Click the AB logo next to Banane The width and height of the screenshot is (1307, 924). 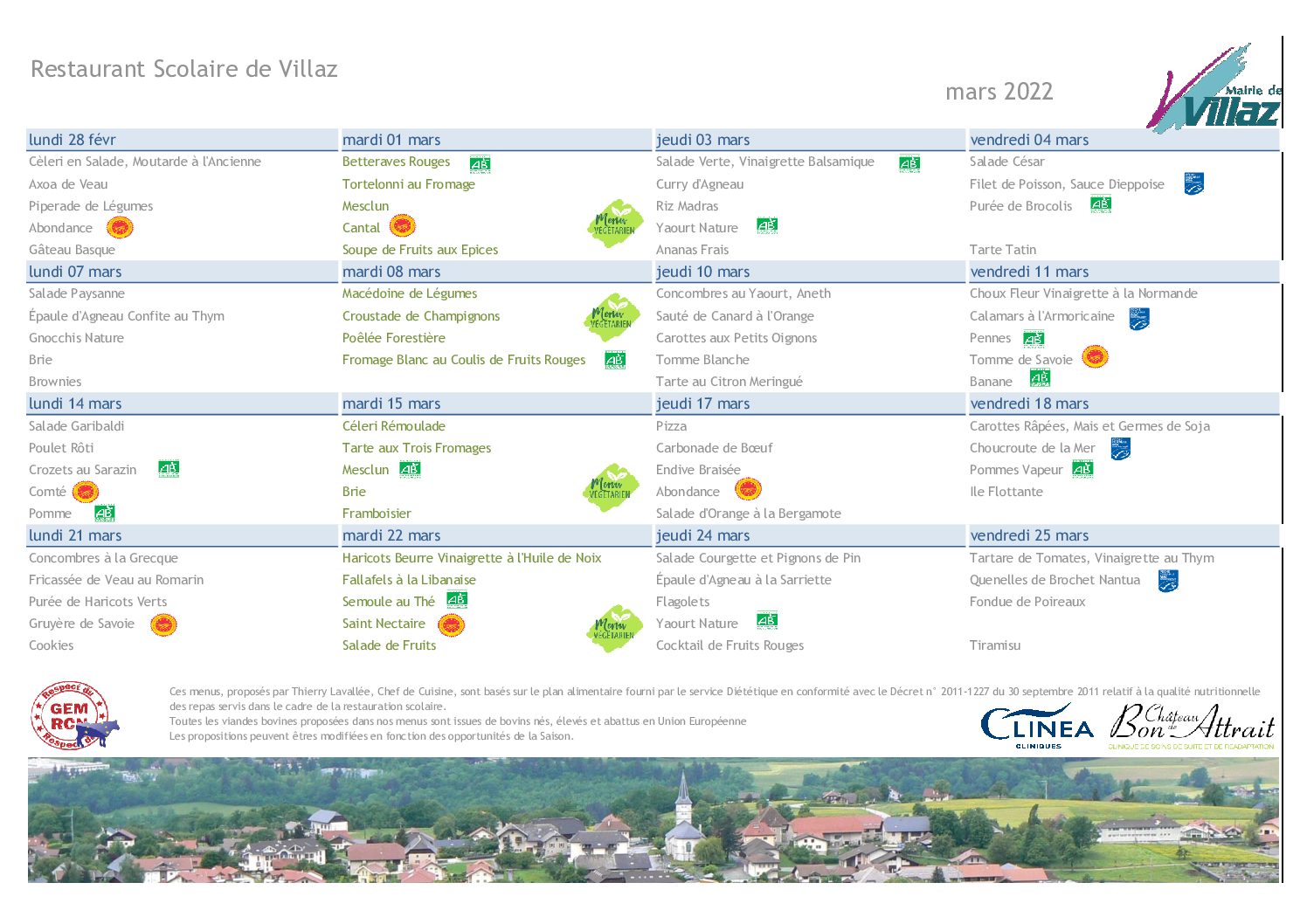point(1040,378)
